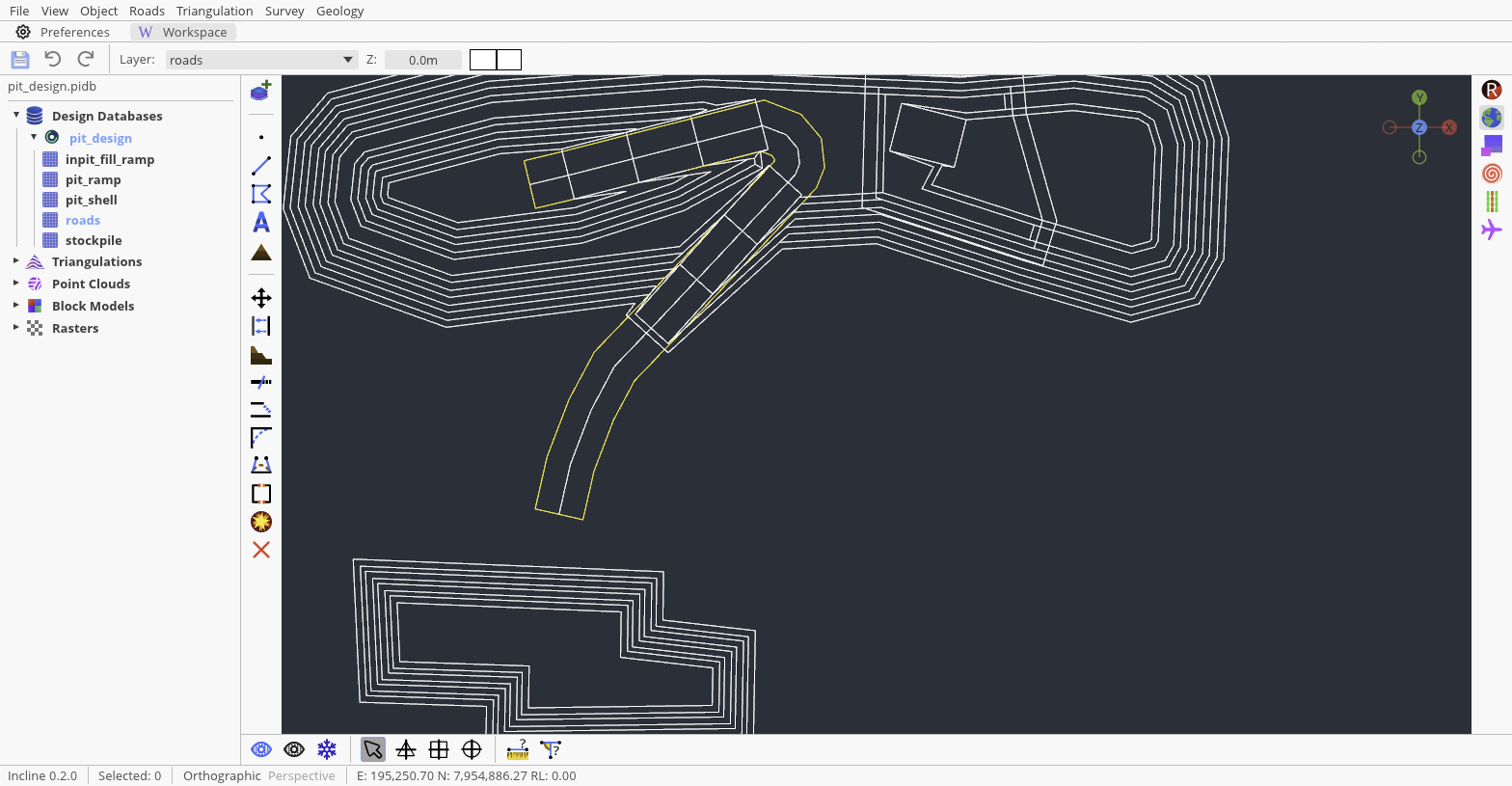Select the point creation tool
Image resolution: width=1512 pixels, height=786 pixels.
pyautogui.click(x=261, y=137)
